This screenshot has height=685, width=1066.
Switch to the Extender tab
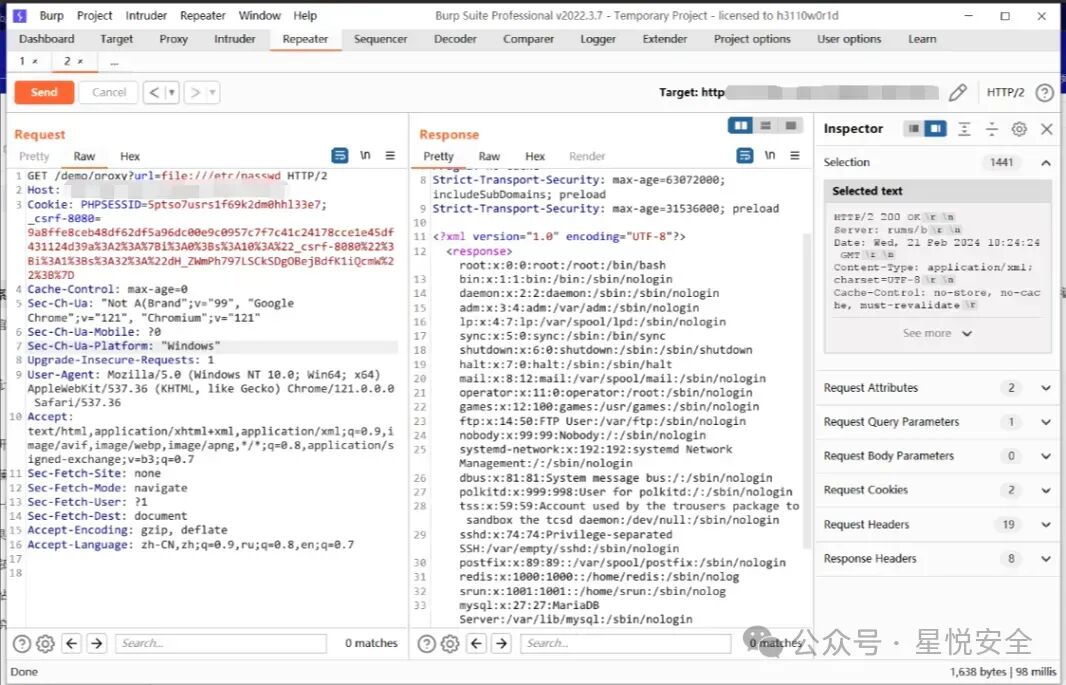click(x=664, y=39)
